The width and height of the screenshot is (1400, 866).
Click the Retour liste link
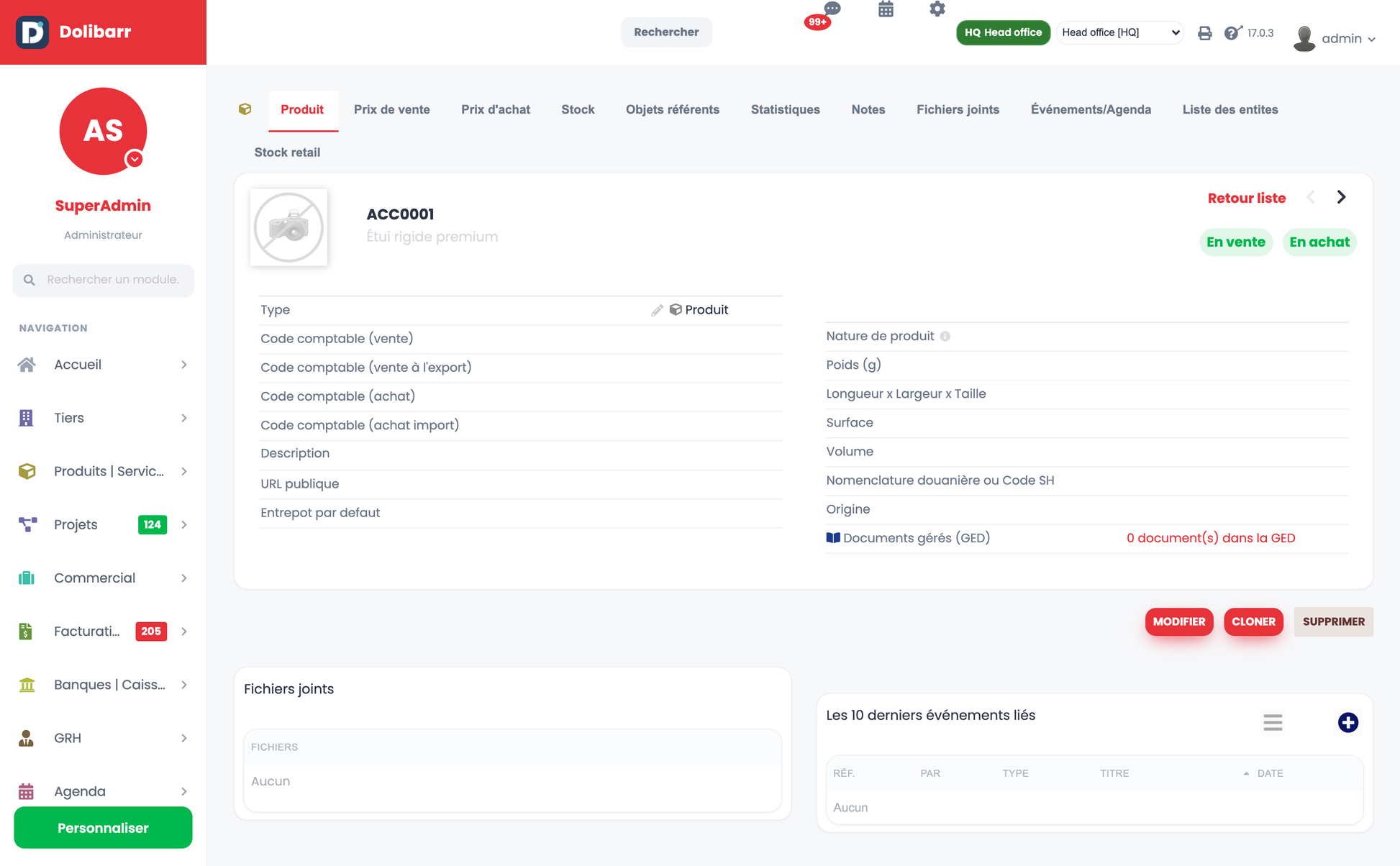[x=1246, y=198]
